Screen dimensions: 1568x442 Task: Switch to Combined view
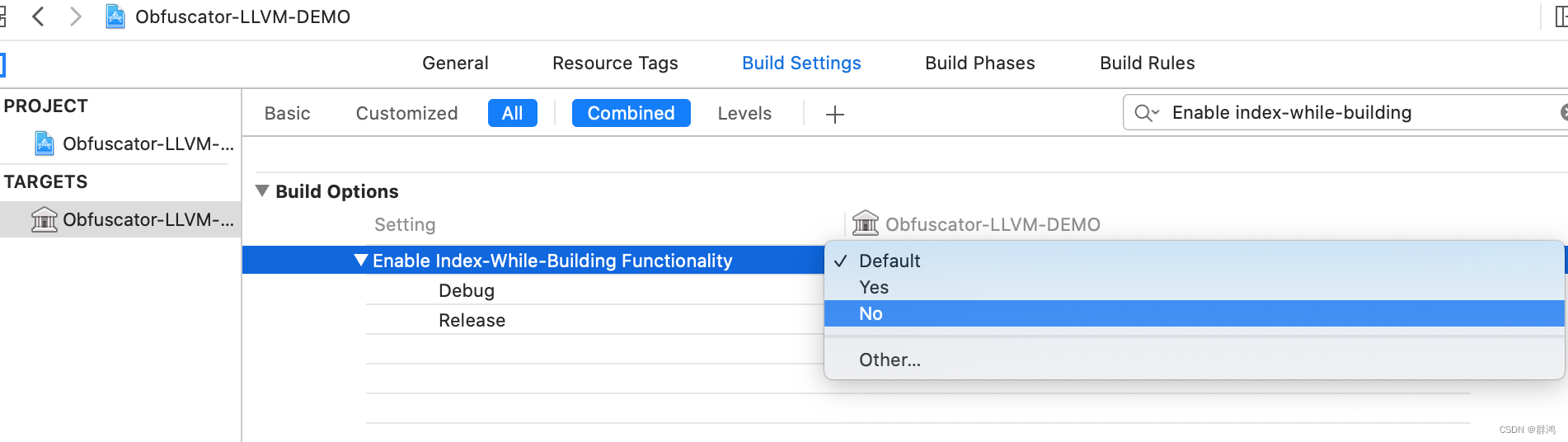631,113
